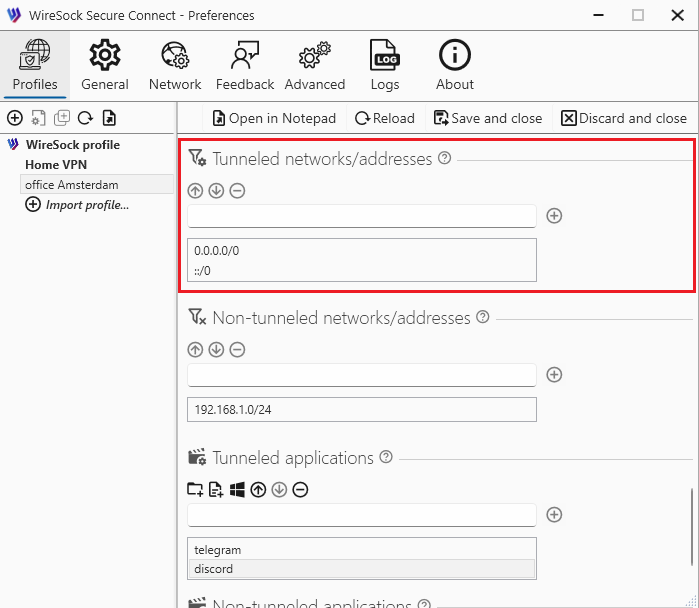Select telegram in tunneled applications
The image size is (699, 608).
[x=362, y=550]
